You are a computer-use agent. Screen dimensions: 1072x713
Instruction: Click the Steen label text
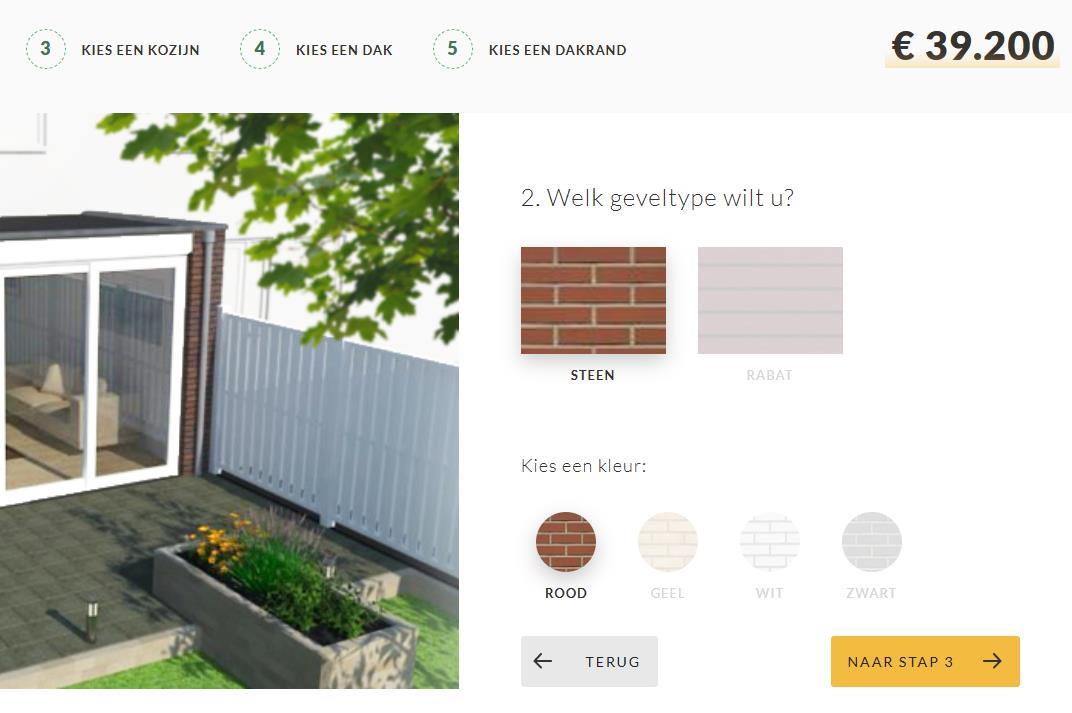(x=593, y=375)
